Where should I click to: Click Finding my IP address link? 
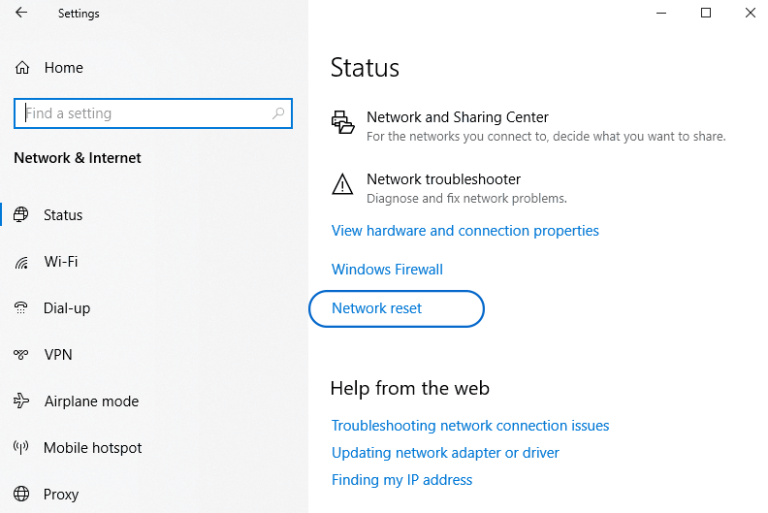pyautogui.click(x=402, y=480)
